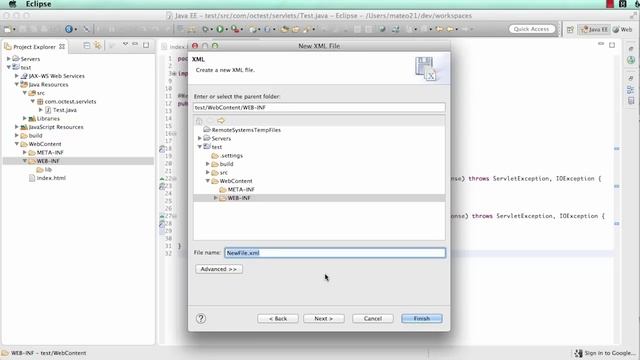Image resolution: width=640 pixels, height=360 pixels.
Task: Toggle Link with Editor in Project Explorer
Action: [x=98, y=45]
